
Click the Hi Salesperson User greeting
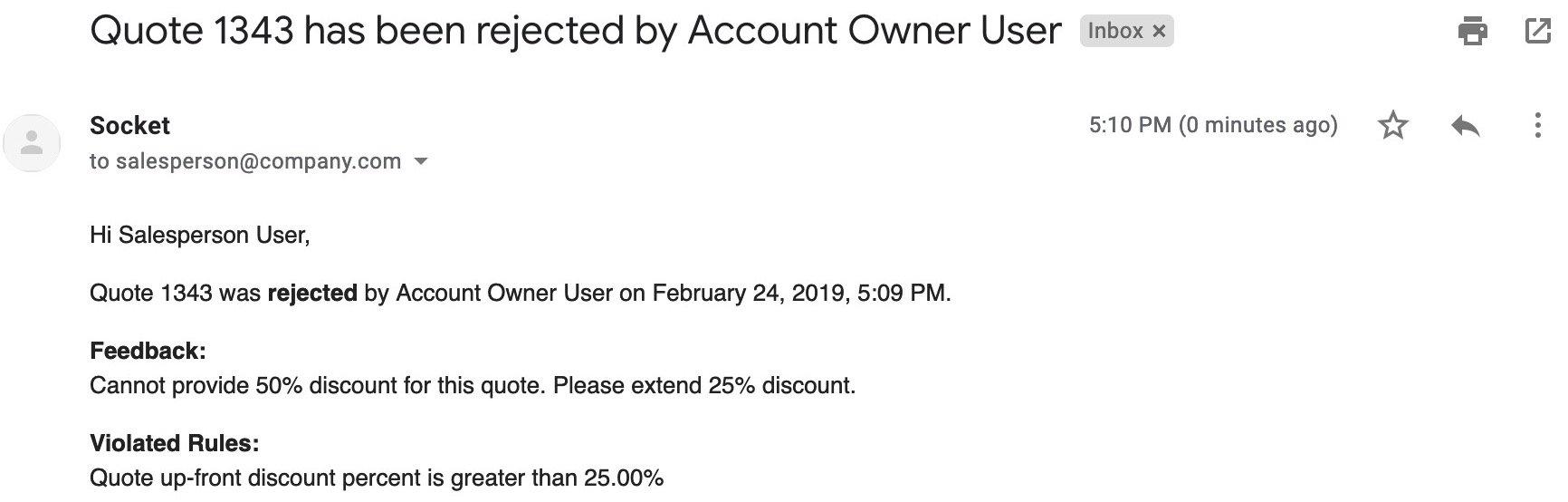tap(199, 236)
